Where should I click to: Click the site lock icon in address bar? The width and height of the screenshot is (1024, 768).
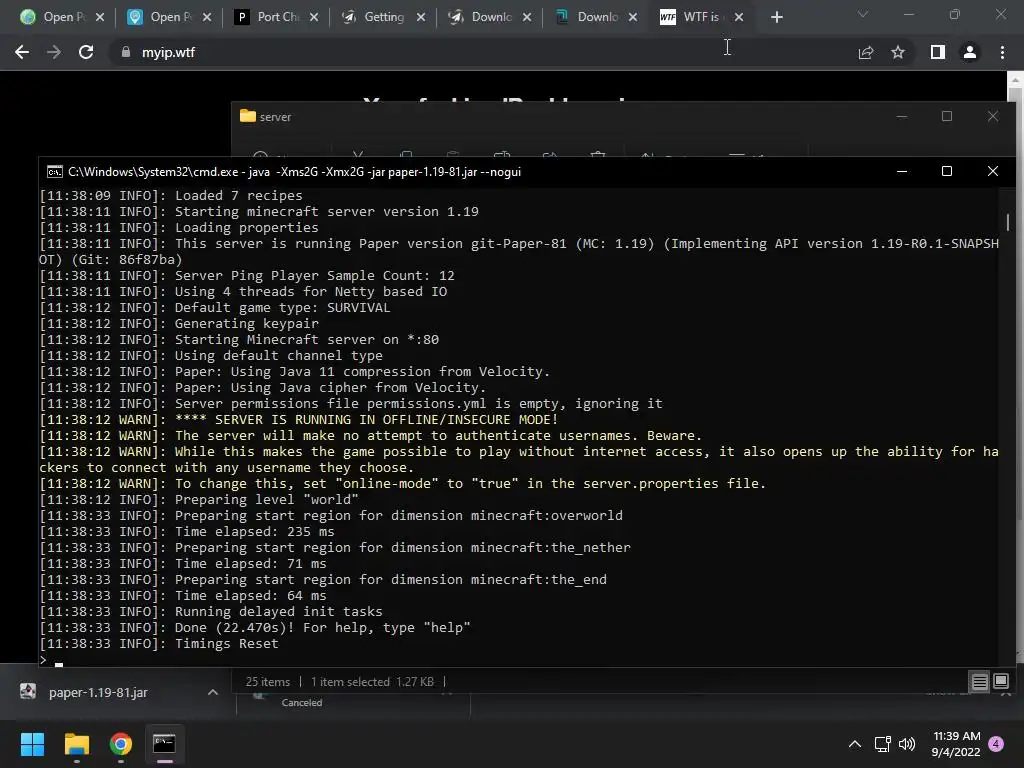pyautogui.click(x=125, y=52)
